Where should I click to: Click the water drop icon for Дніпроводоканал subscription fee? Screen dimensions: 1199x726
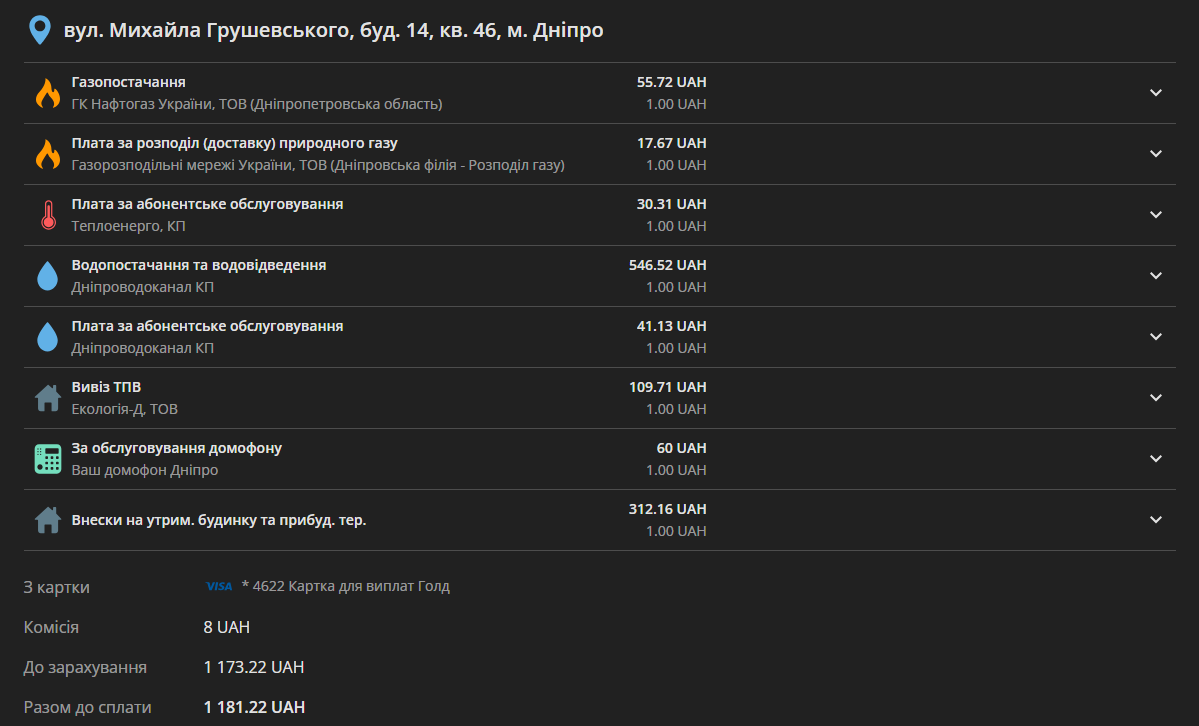pos(47,337)
